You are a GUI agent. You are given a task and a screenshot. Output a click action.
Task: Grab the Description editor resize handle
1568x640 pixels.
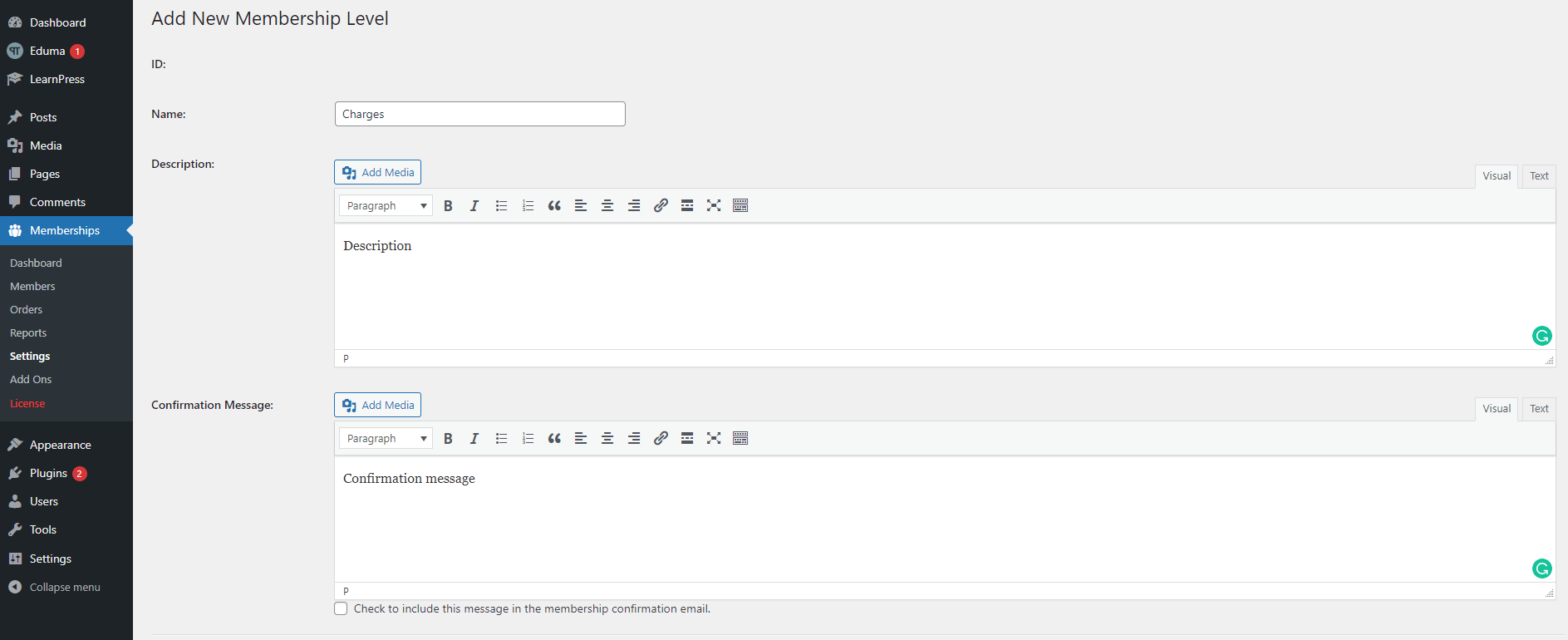pos(1549,360)
